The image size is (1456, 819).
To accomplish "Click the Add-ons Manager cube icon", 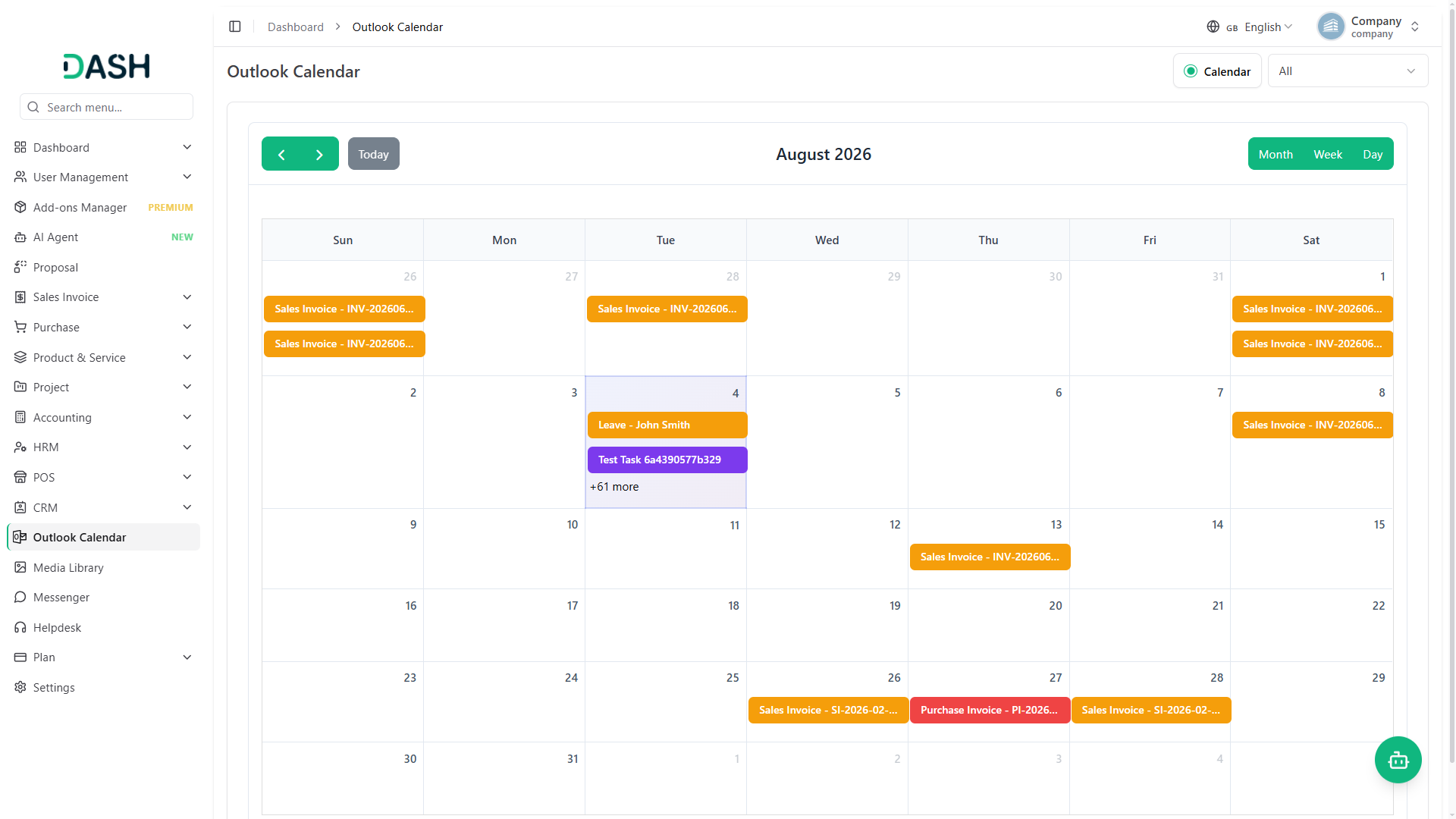I will [x=20, y=207].
